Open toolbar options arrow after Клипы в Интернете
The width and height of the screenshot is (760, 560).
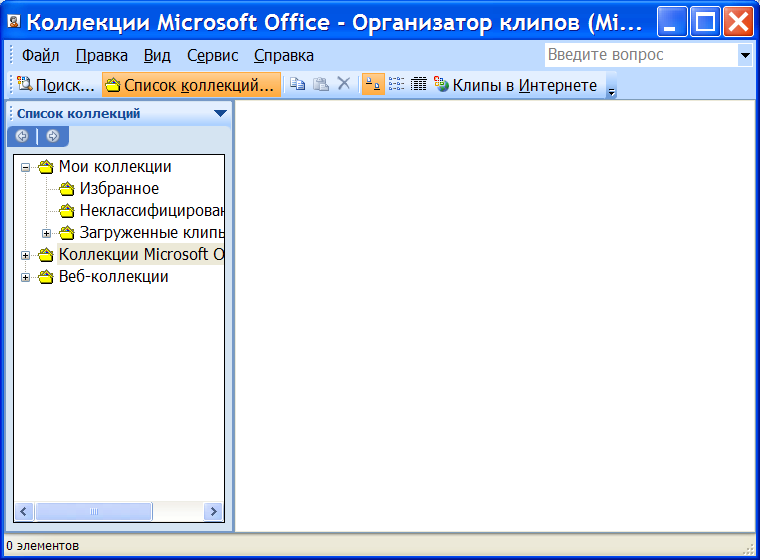(x=612, y=85)
